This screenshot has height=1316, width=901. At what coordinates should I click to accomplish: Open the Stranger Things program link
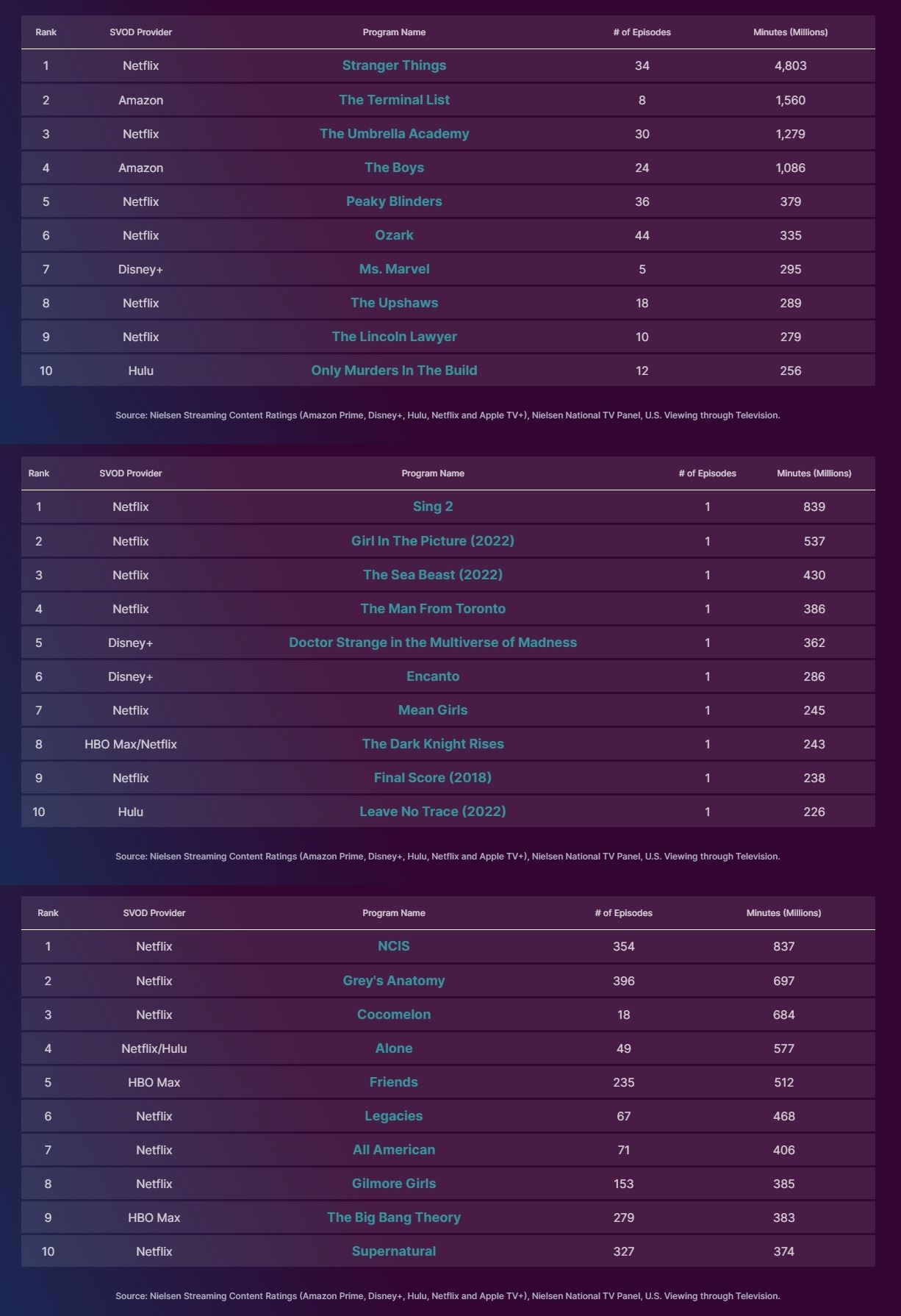click(394, 65)
